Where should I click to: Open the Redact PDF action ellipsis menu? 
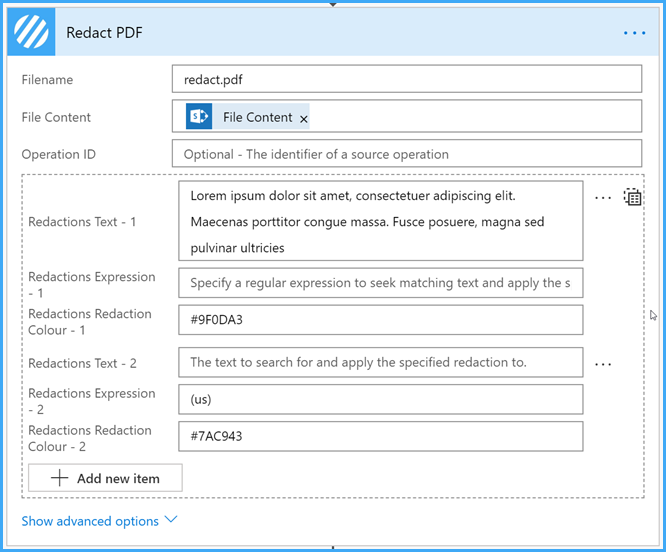[x=635, y=33]
